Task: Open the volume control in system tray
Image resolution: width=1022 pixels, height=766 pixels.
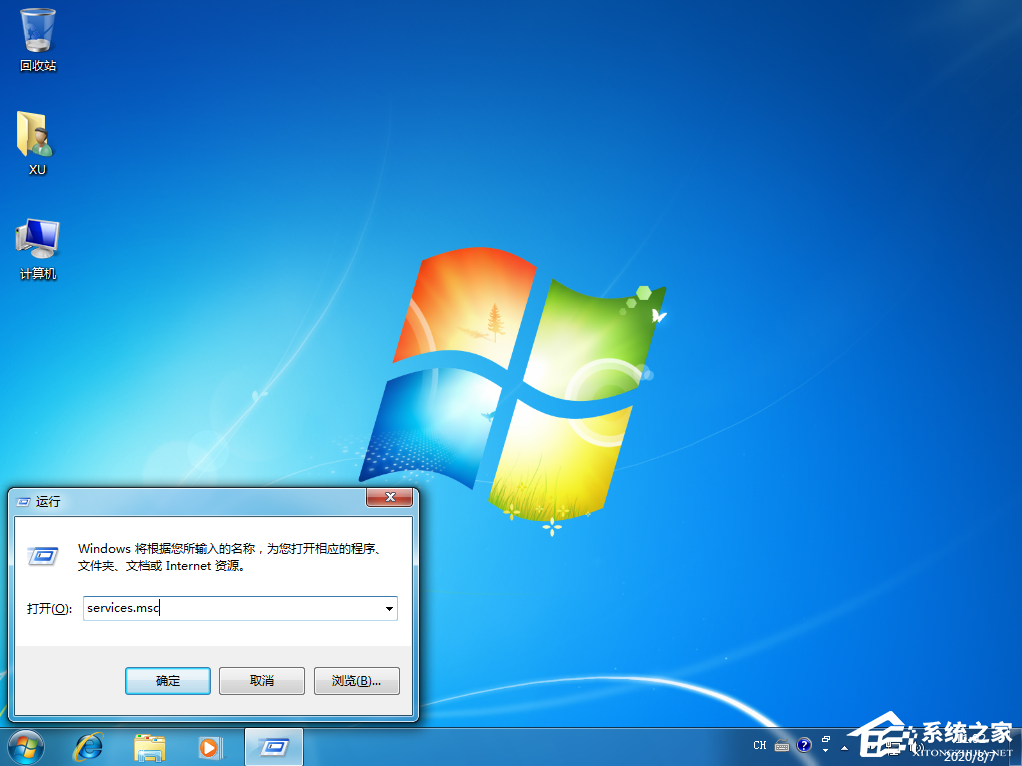Action: [x=918, y=747]
